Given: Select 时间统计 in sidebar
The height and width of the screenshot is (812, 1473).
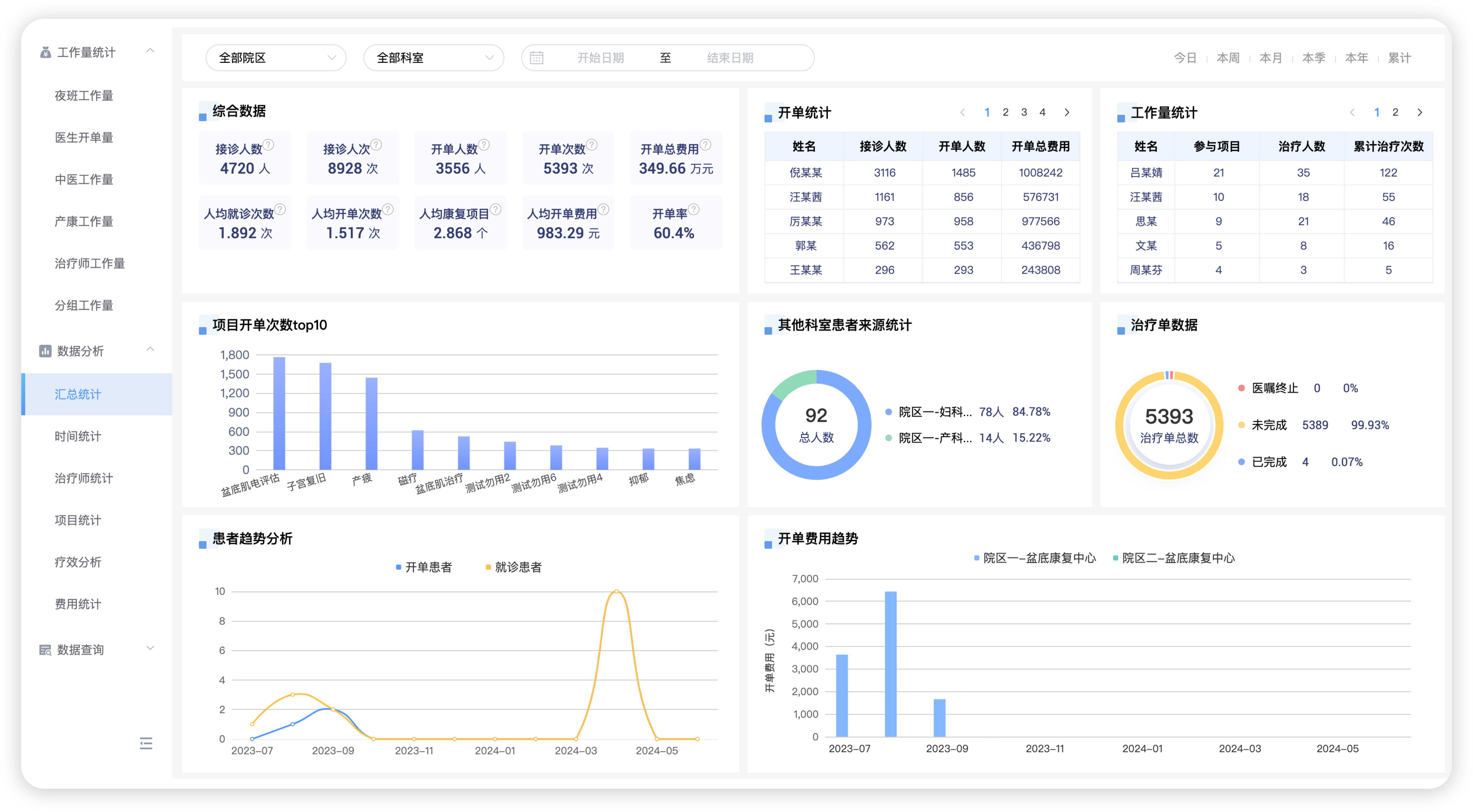Looking at the screenshot, I should (78, 437).
